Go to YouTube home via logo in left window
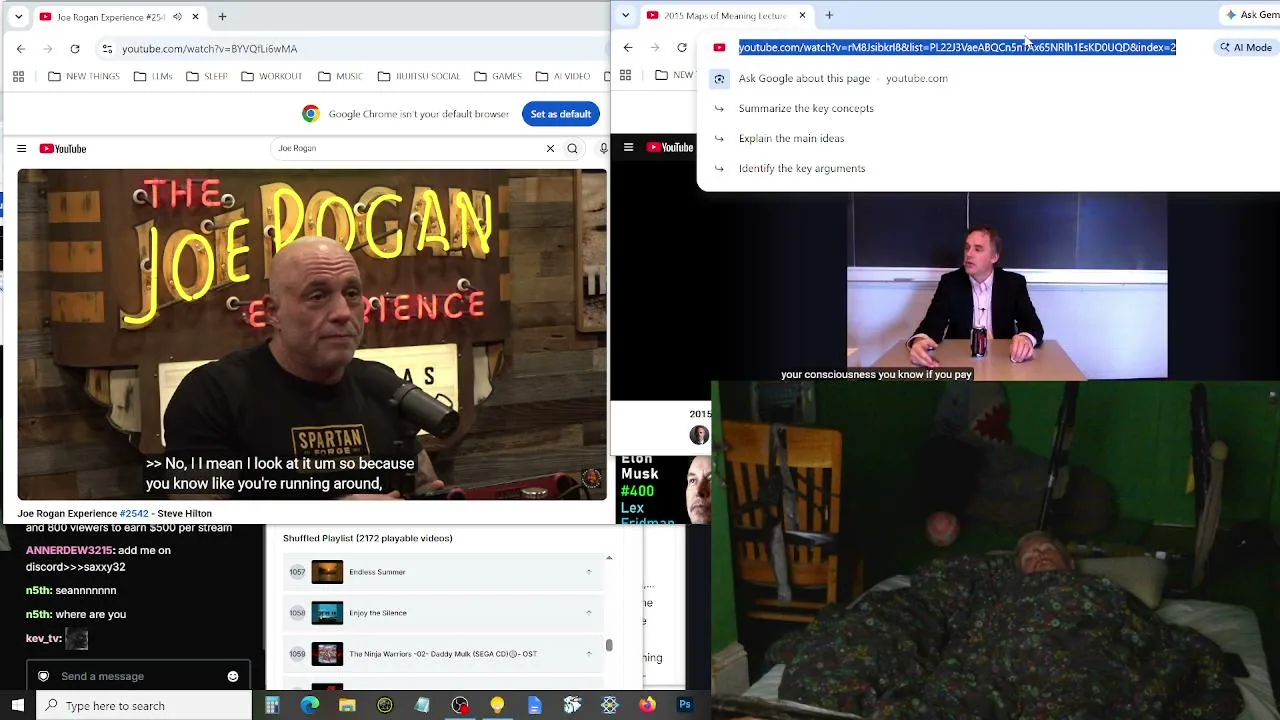 tap(63, 149)
